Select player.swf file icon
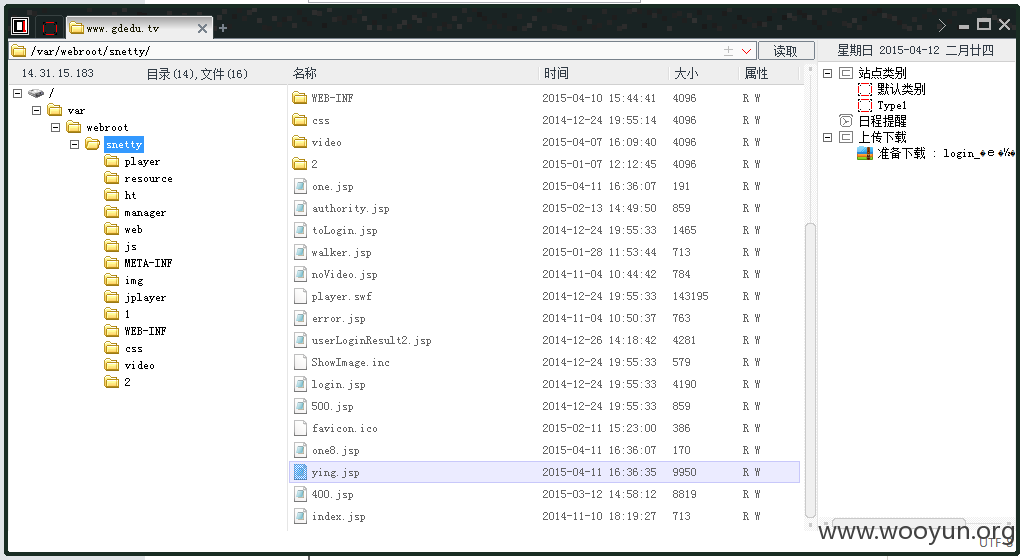 [x=300, y=296]
